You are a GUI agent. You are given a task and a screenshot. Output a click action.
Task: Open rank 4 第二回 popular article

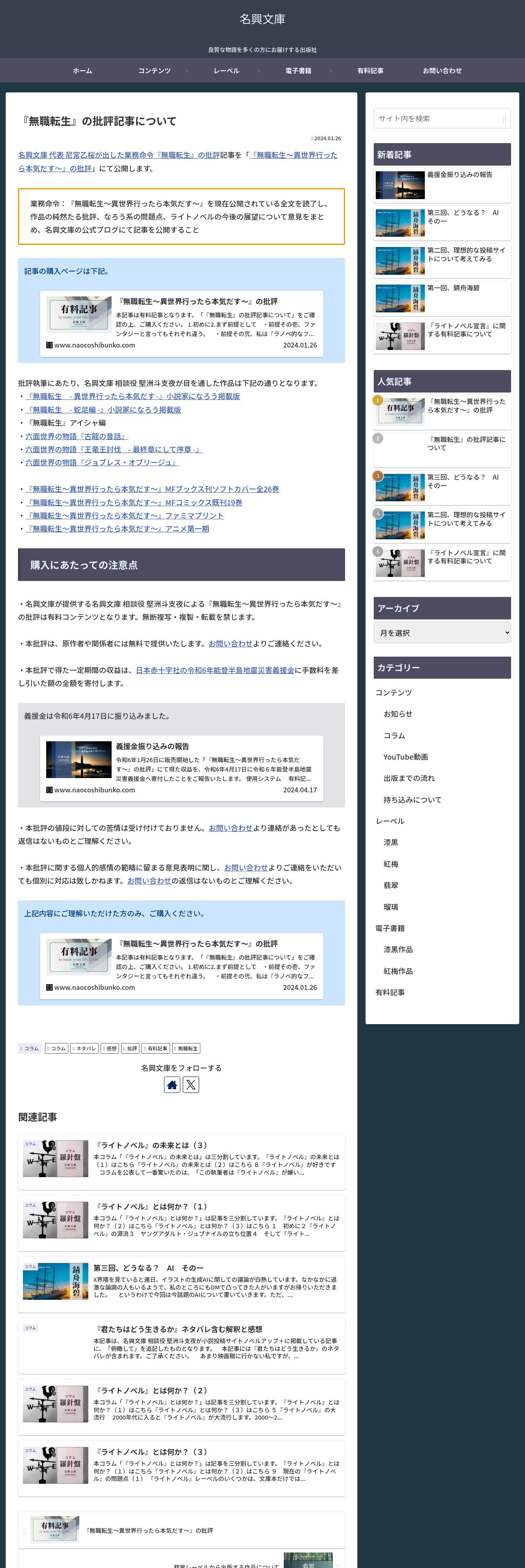442,526
